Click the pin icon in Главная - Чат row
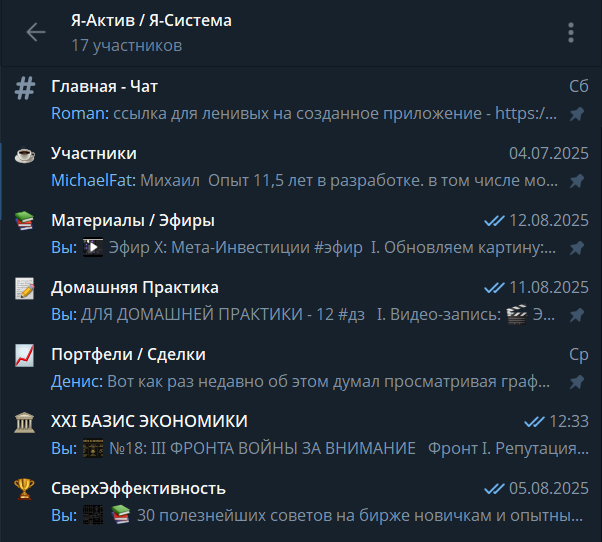This screenshot has width=602, height=542. (577, 114)
